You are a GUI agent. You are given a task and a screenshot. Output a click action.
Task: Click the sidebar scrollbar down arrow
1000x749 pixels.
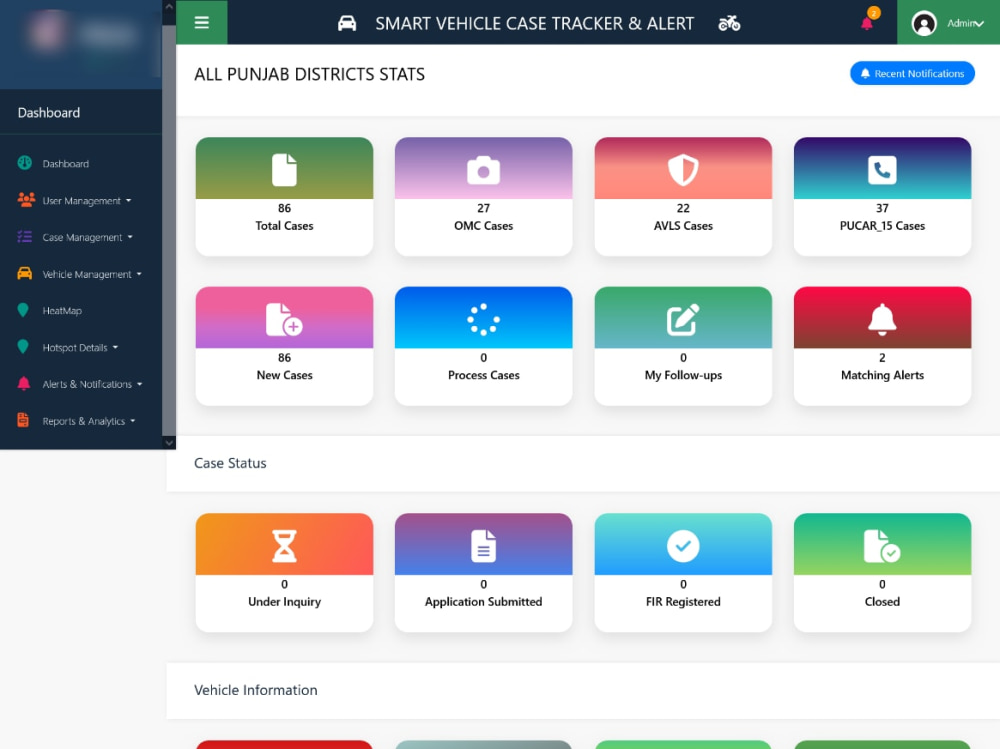[x=169, y=443]
